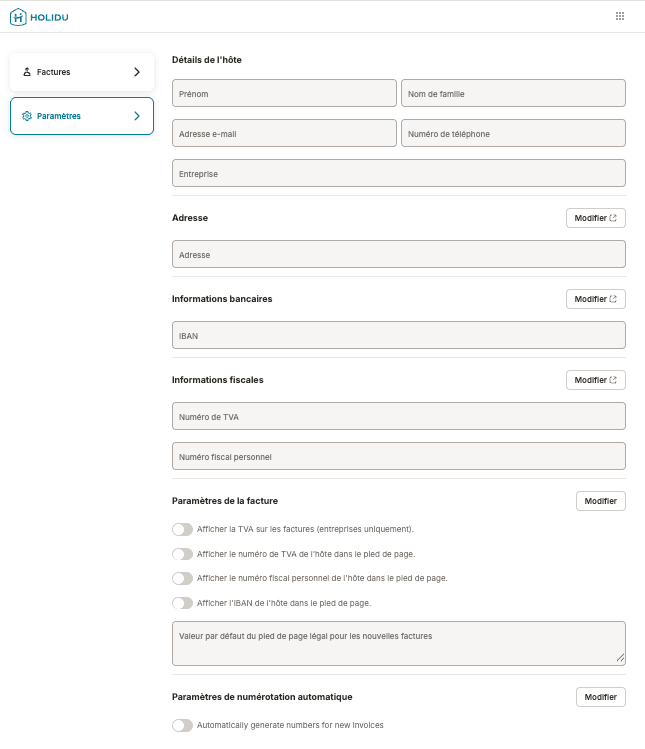Image resolution: width=645 pixels, height=749 pixels.
Task: Expand Paramètres with its chevron arrow
Action: 137,116
